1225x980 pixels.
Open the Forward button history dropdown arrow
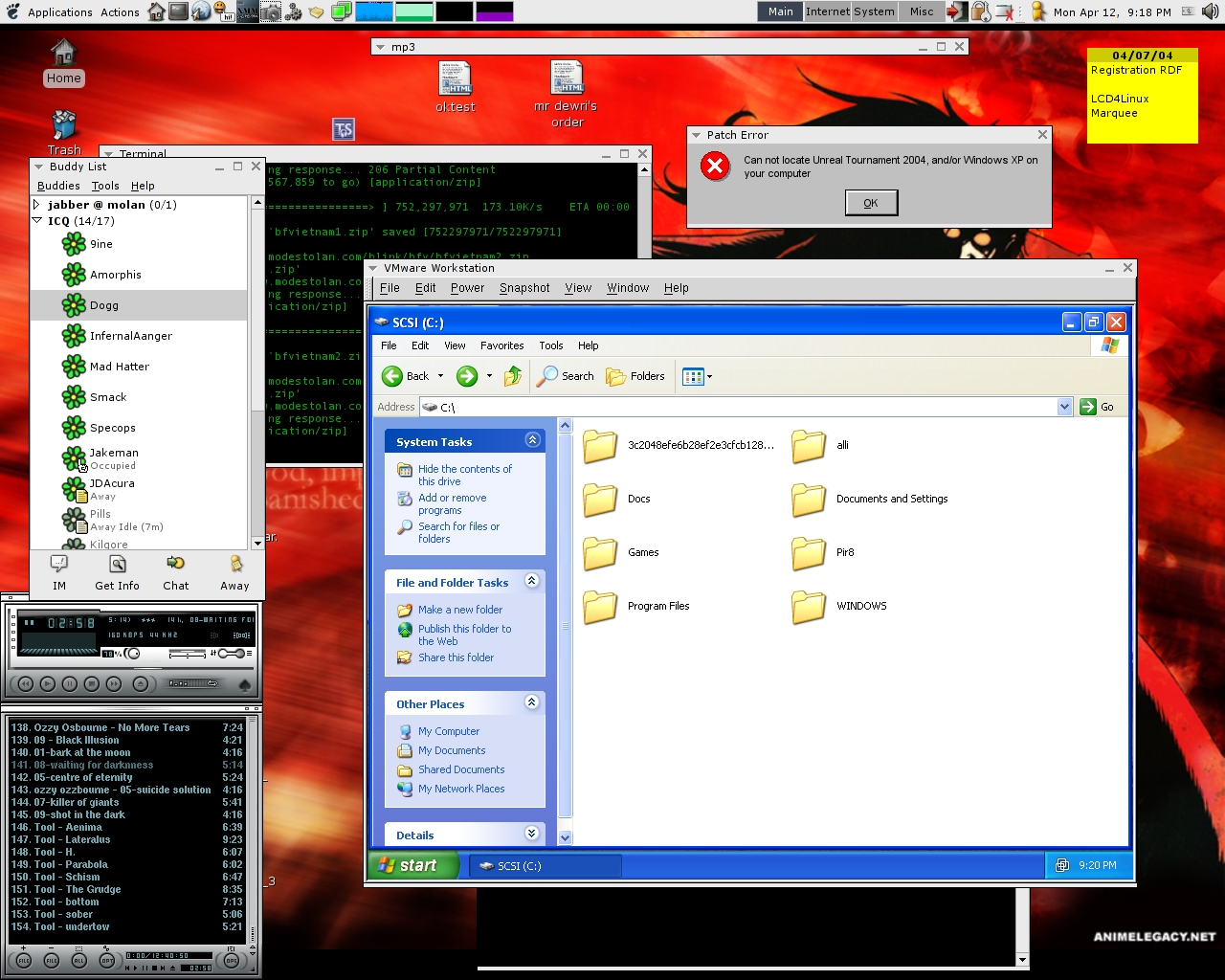(489, 376)
